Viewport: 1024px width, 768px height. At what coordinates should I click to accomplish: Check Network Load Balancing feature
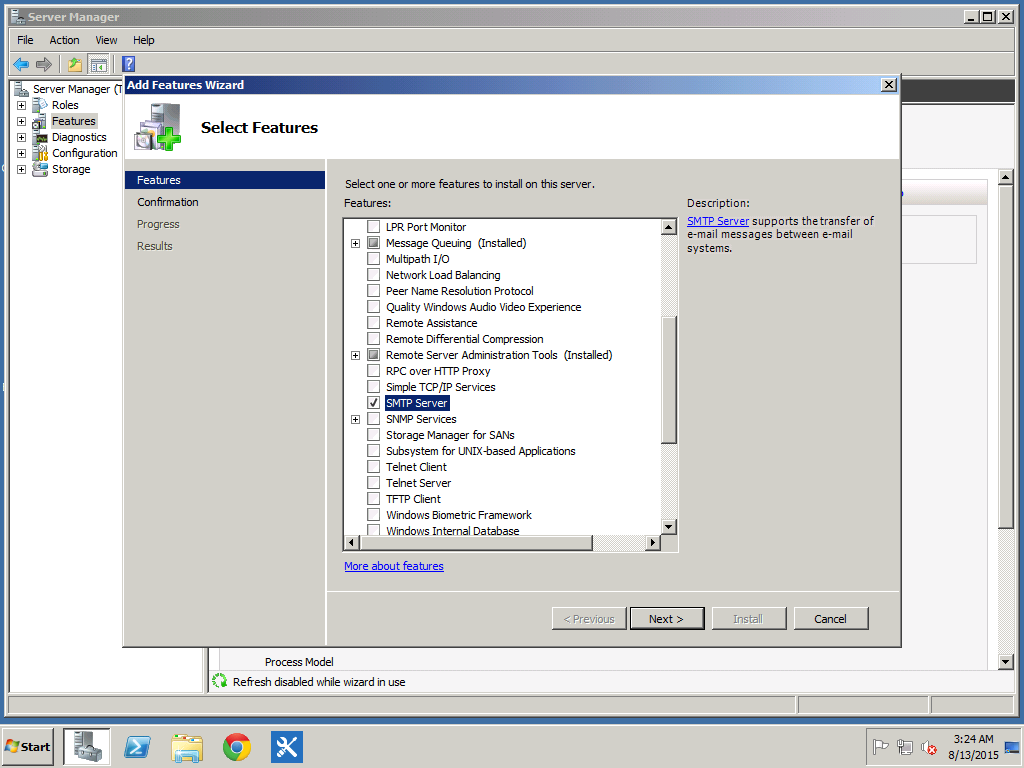tap(374, 275)
